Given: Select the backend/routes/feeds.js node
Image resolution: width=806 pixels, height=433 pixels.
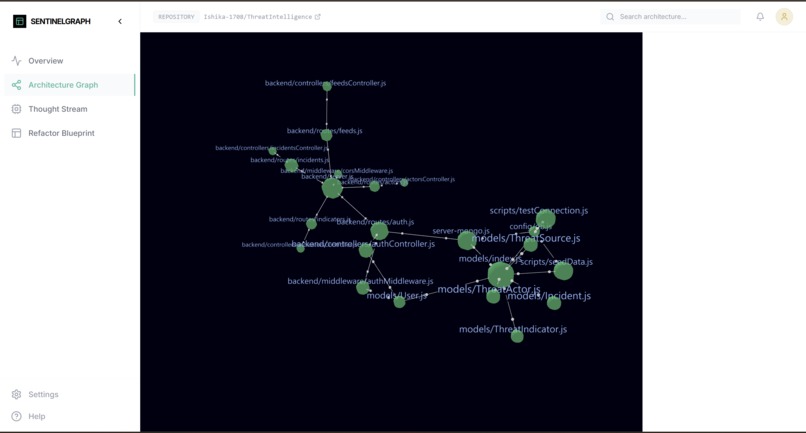Looking at the screenshot, I should pos(326,135).
